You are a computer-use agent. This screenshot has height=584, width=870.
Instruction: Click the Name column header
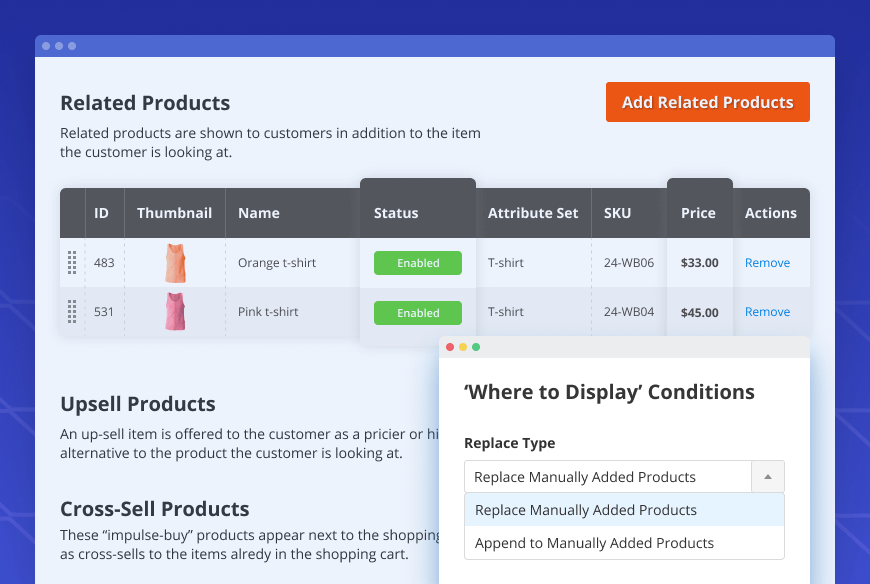point(259,213)
